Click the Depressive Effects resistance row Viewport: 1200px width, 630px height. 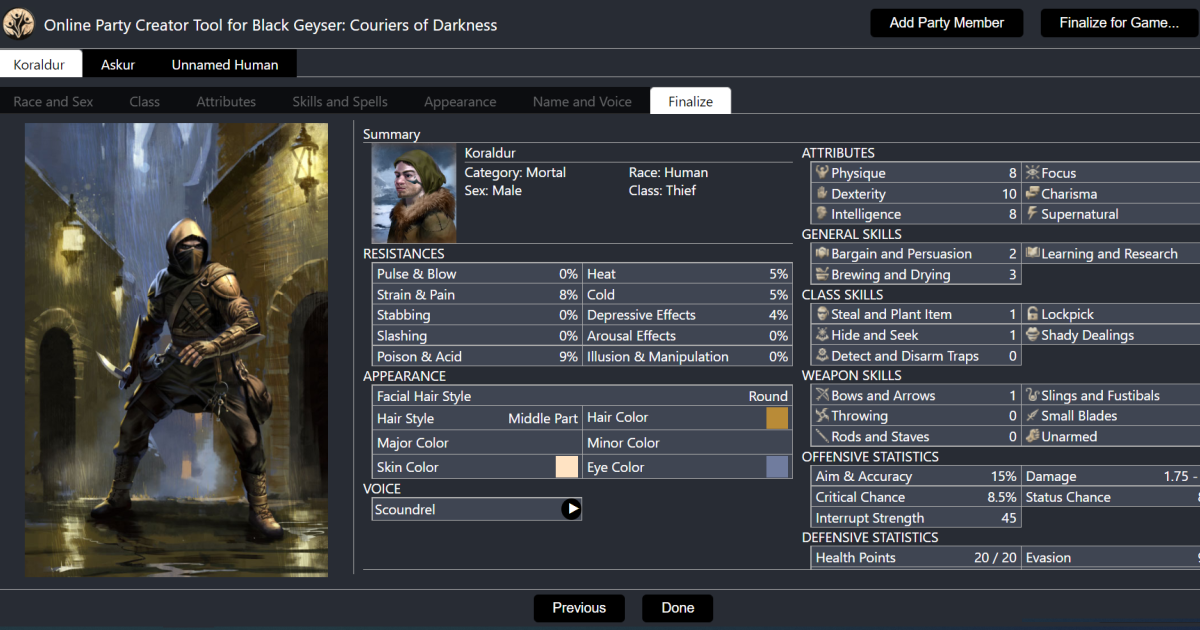[687, 315]
